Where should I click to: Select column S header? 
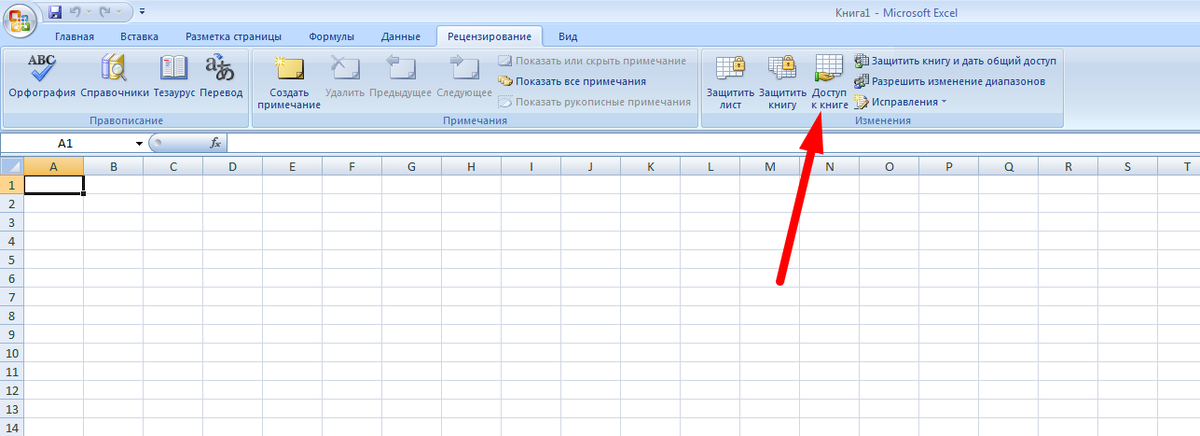[1128, 167]
